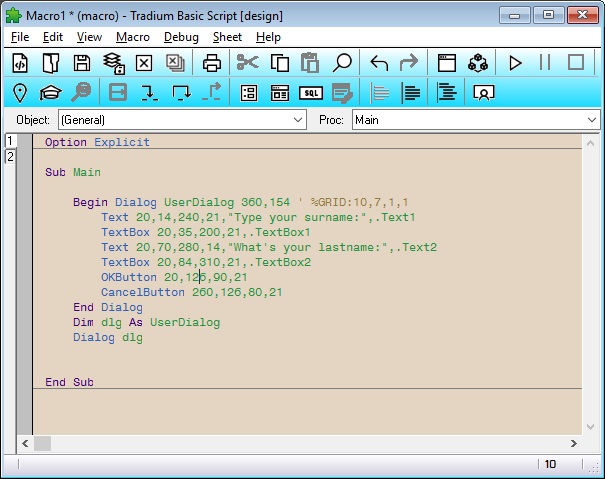Image resolution: width=605 pixels, height=479 pixels.
Task: Open the Macro menu
Action: 133,37
